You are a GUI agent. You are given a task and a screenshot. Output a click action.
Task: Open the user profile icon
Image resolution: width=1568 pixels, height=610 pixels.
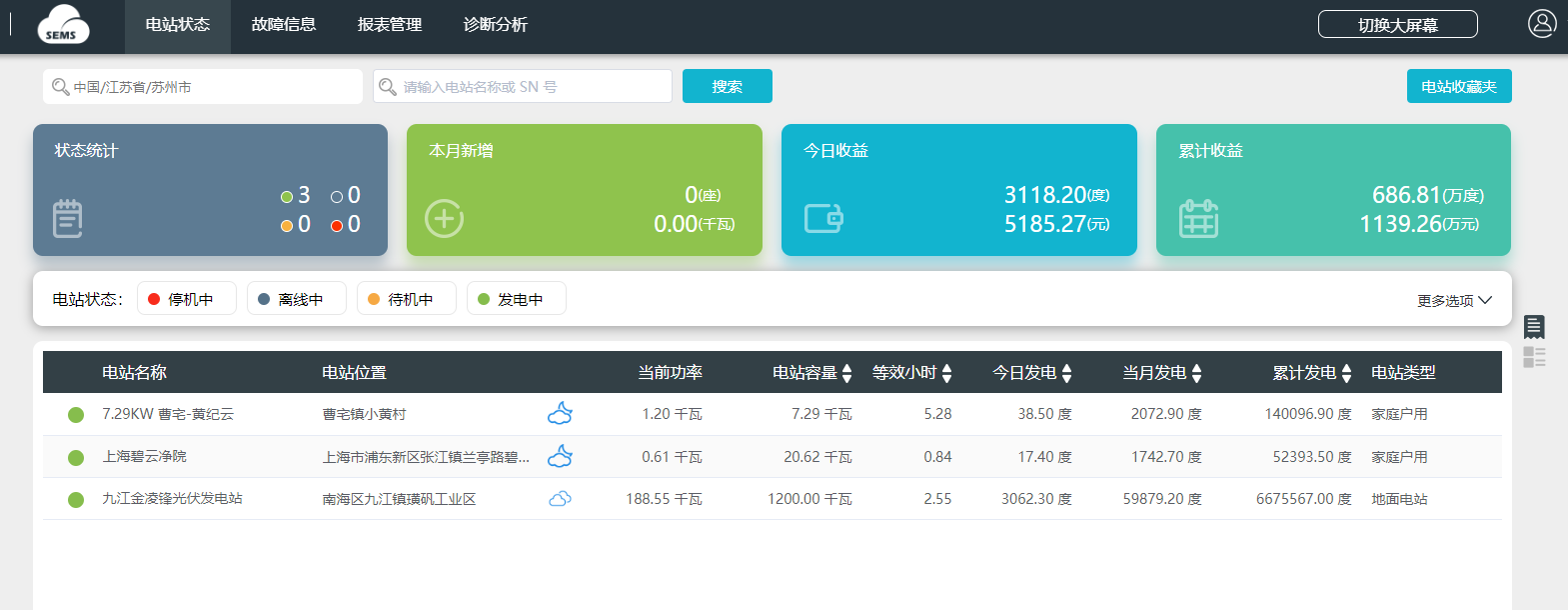click(1541, 24)
